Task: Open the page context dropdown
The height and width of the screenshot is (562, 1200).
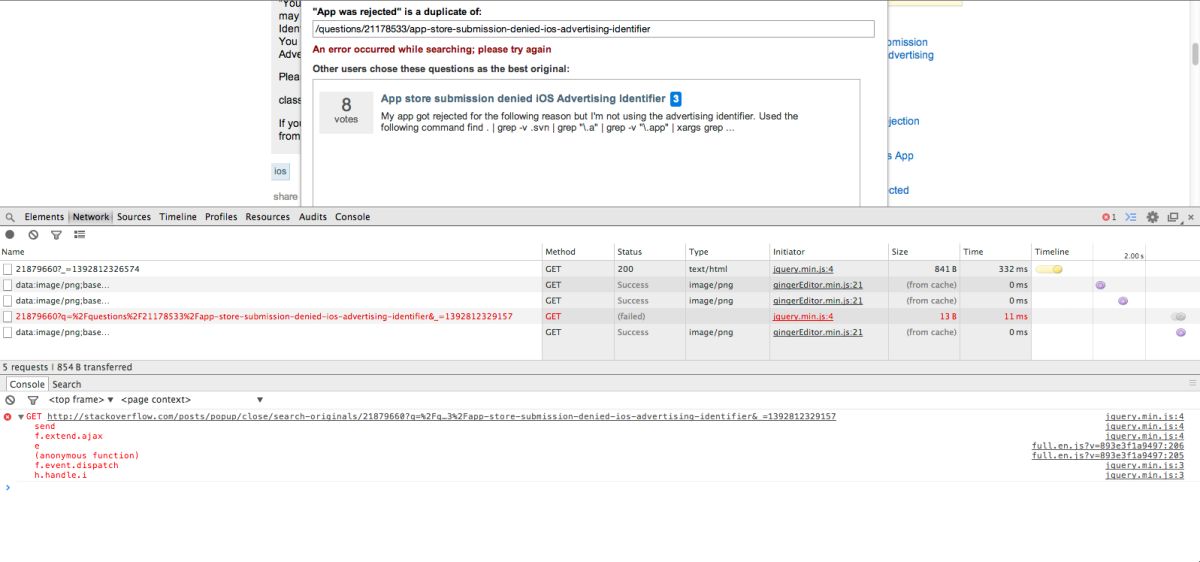Action: 192,400
